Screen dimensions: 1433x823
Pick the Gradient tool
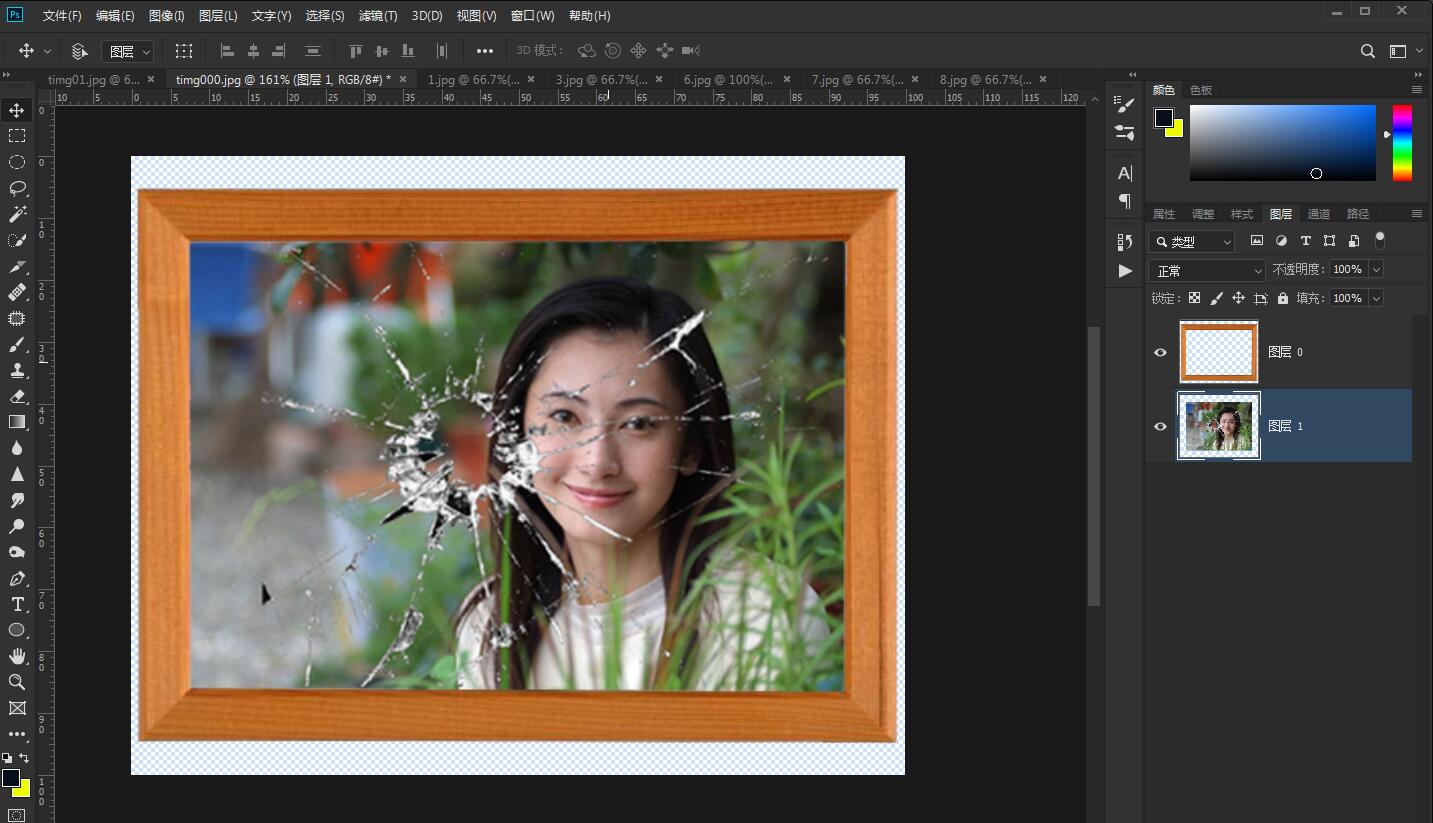pos(17,422)
